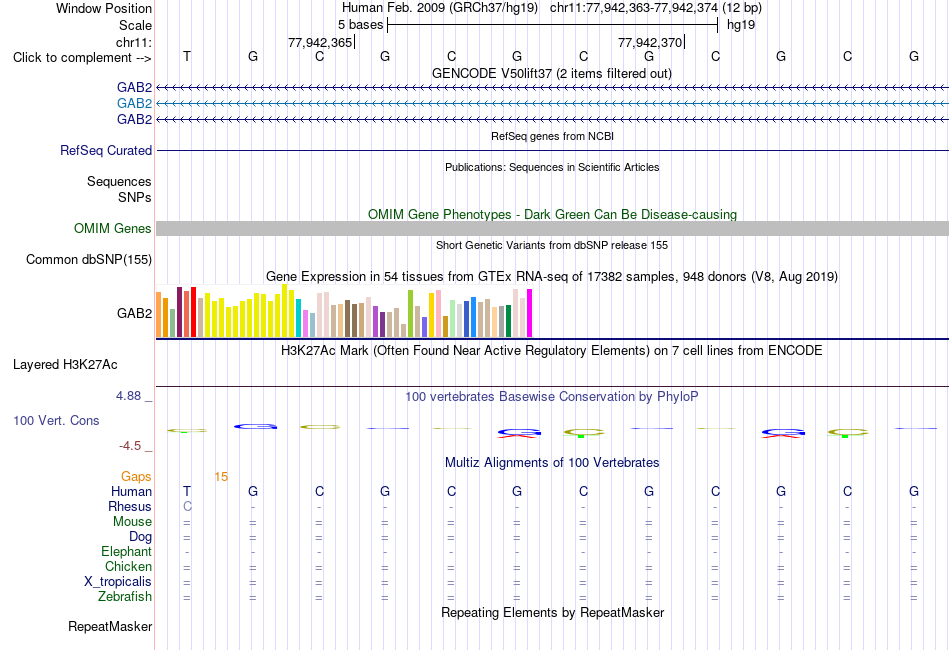This screenshot has height=650, width=950.
Task: Click the H3K27Ac Mark track title
Action: pyautogui.click(x=552, y=351)
